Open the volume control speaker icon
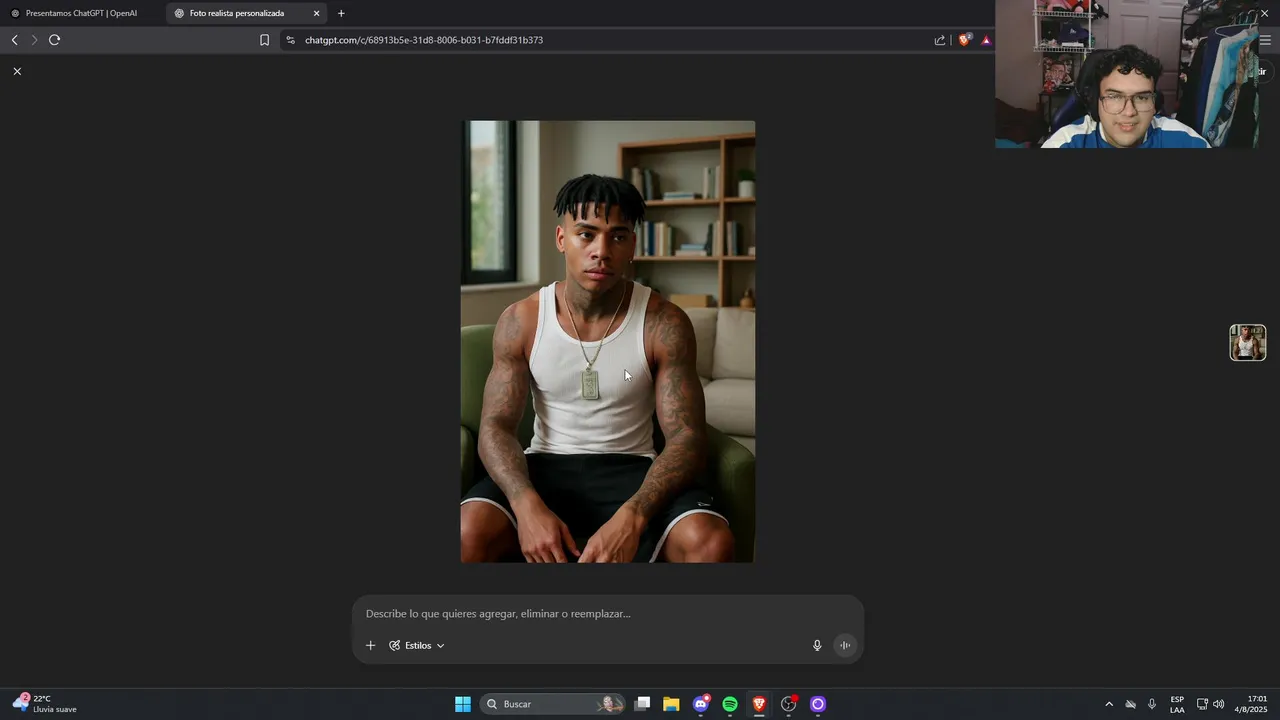The height and width of the screenshot is (720, 1280). (x=1218, y=704)
